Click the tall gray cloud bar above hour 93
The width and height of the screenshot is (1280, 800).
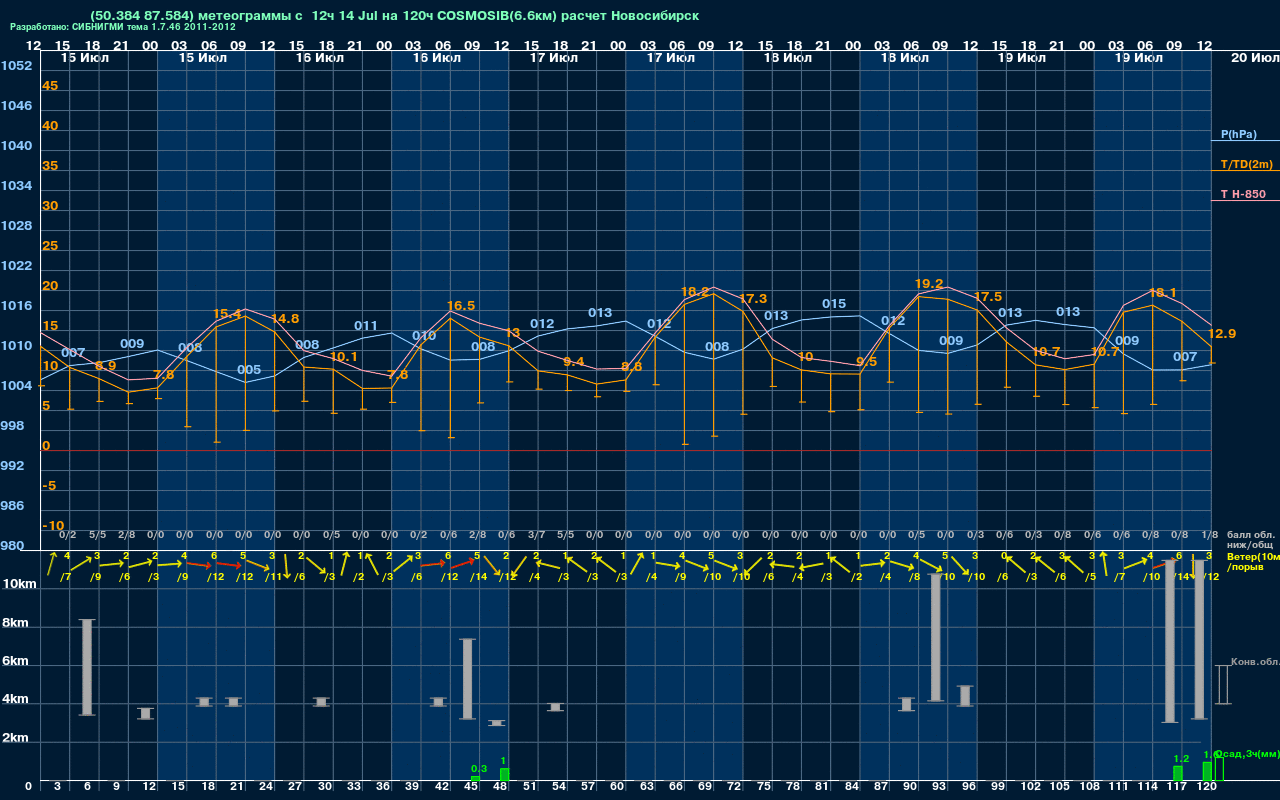click(936, 637)
